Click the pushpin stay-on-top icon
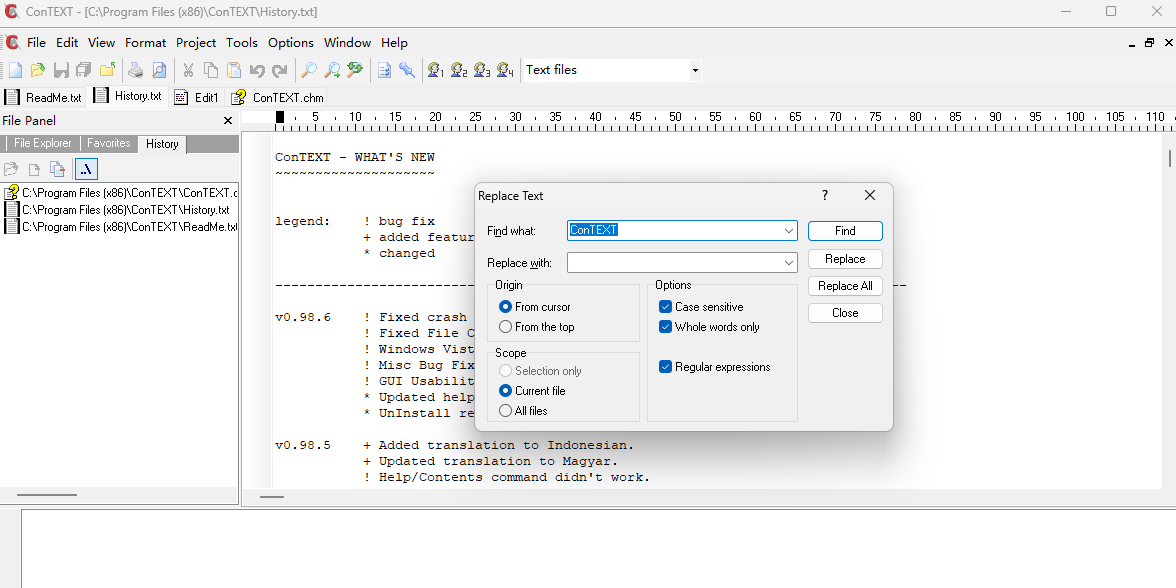1176x588 pixels. pos(406,70)
